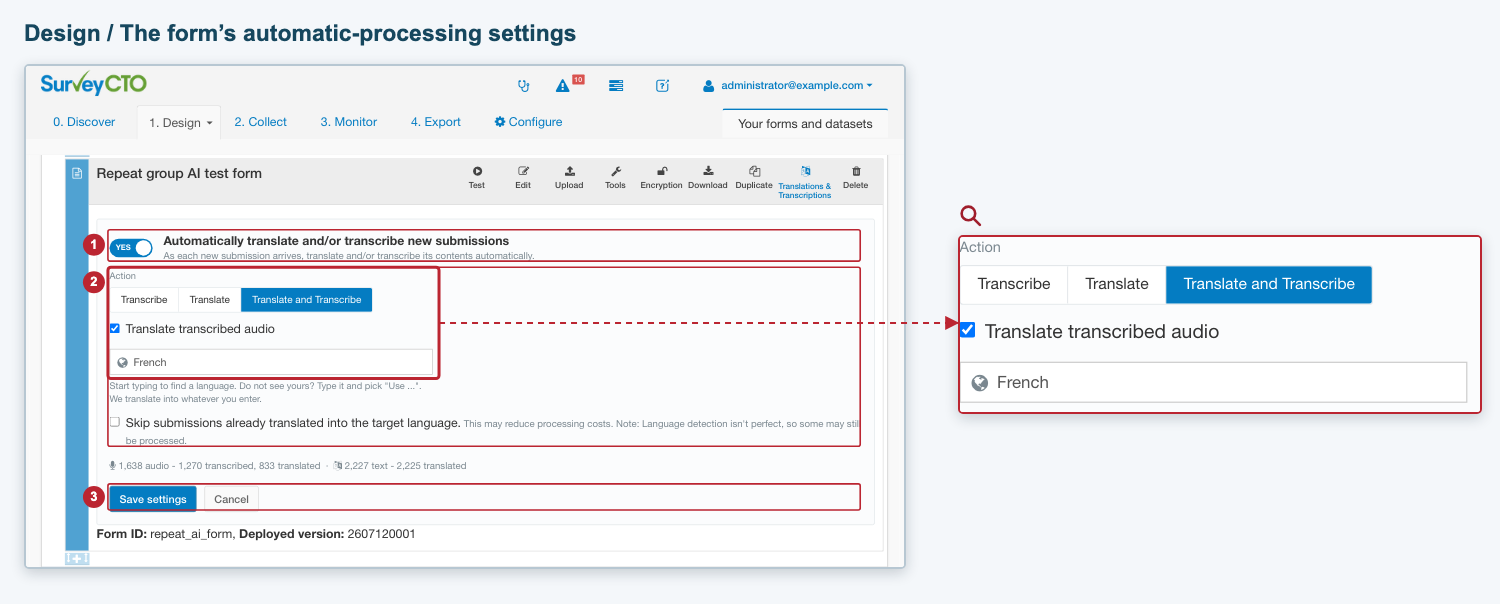Open the French language field in the form panel
The height and width of the screenshot is (604, 1500).
coord(271,362)
